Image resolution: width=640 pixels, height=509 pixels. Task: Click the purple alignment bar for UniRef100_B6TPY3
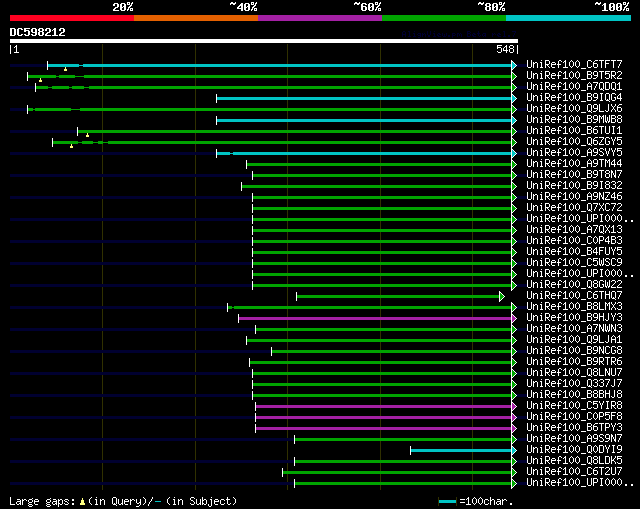pos(383,429)
